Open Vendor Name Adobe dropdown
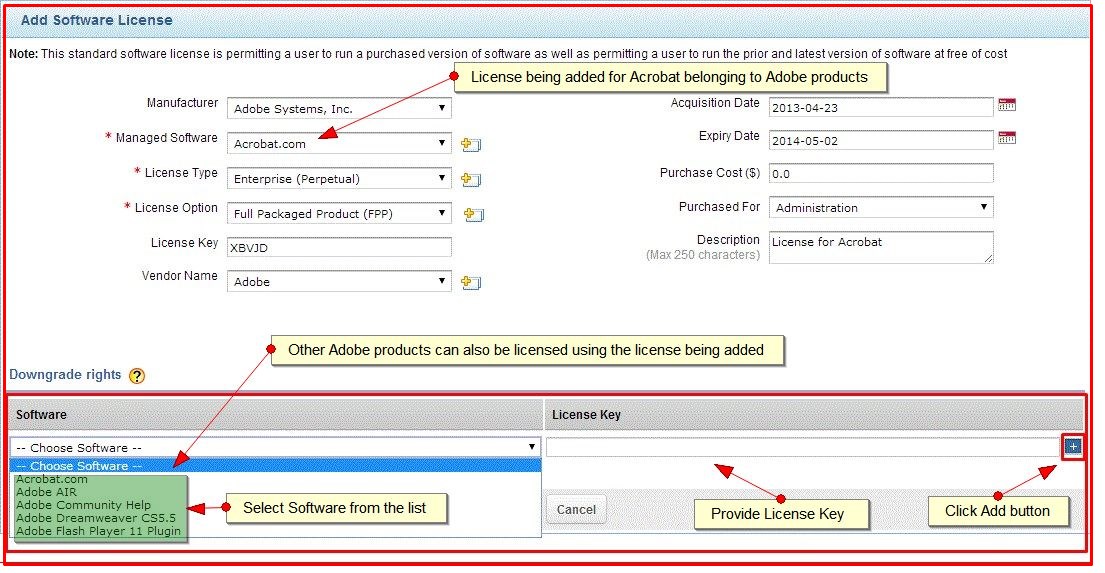Viewport: 1105px width, 573px height. (339, 282)
